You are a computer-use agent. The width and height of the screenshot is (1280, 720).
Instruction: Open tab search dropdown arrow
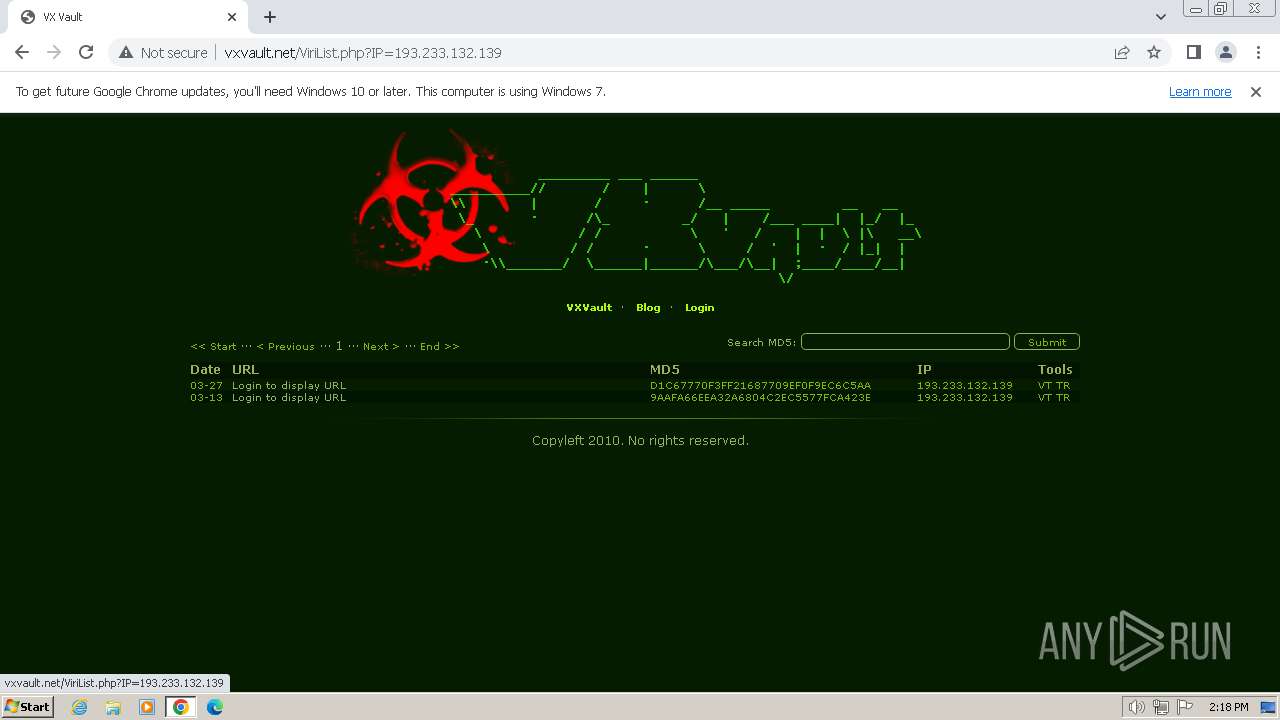[1160, 17]
